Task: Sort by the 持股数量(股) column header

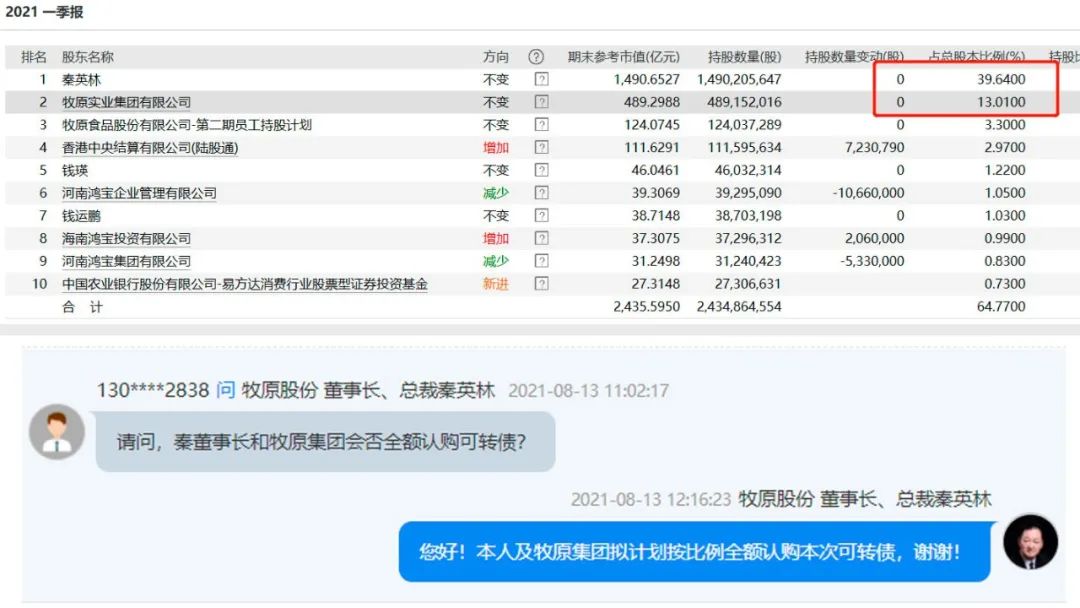Action: (x=744, y=57)
